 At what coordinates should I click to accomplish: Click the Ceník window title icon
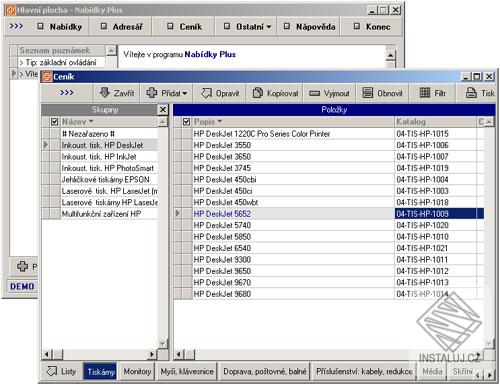[47, 77]
